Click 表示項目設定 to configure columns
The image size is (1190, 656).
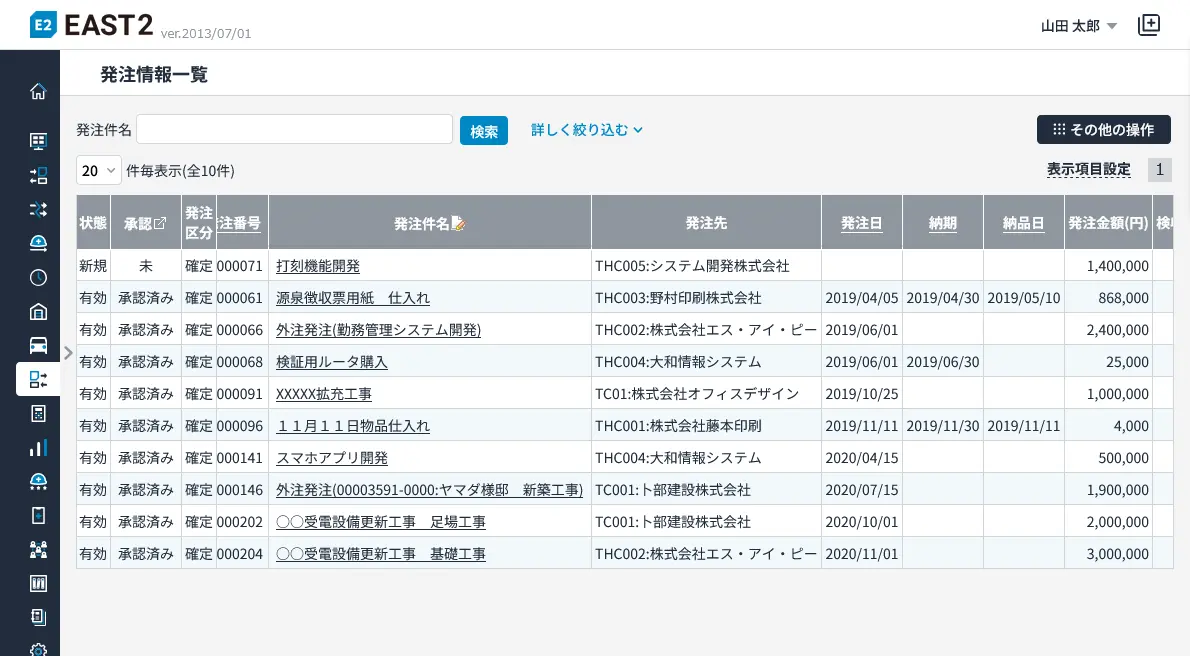pos(1088,170)
